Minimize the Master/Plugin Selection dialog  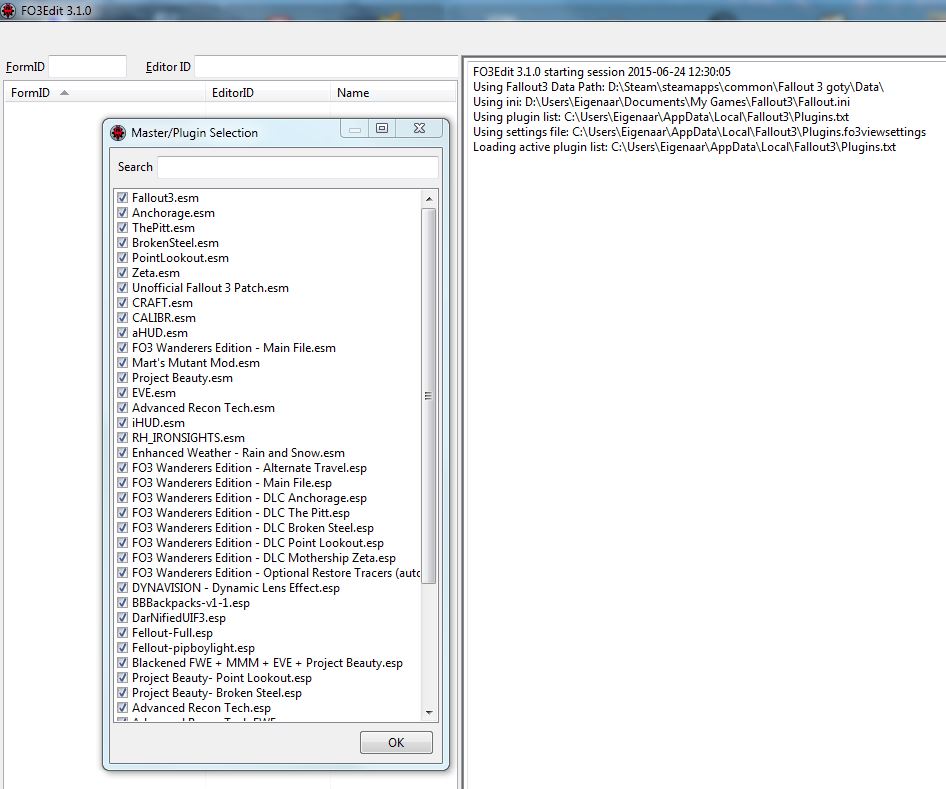coord(355,128)
